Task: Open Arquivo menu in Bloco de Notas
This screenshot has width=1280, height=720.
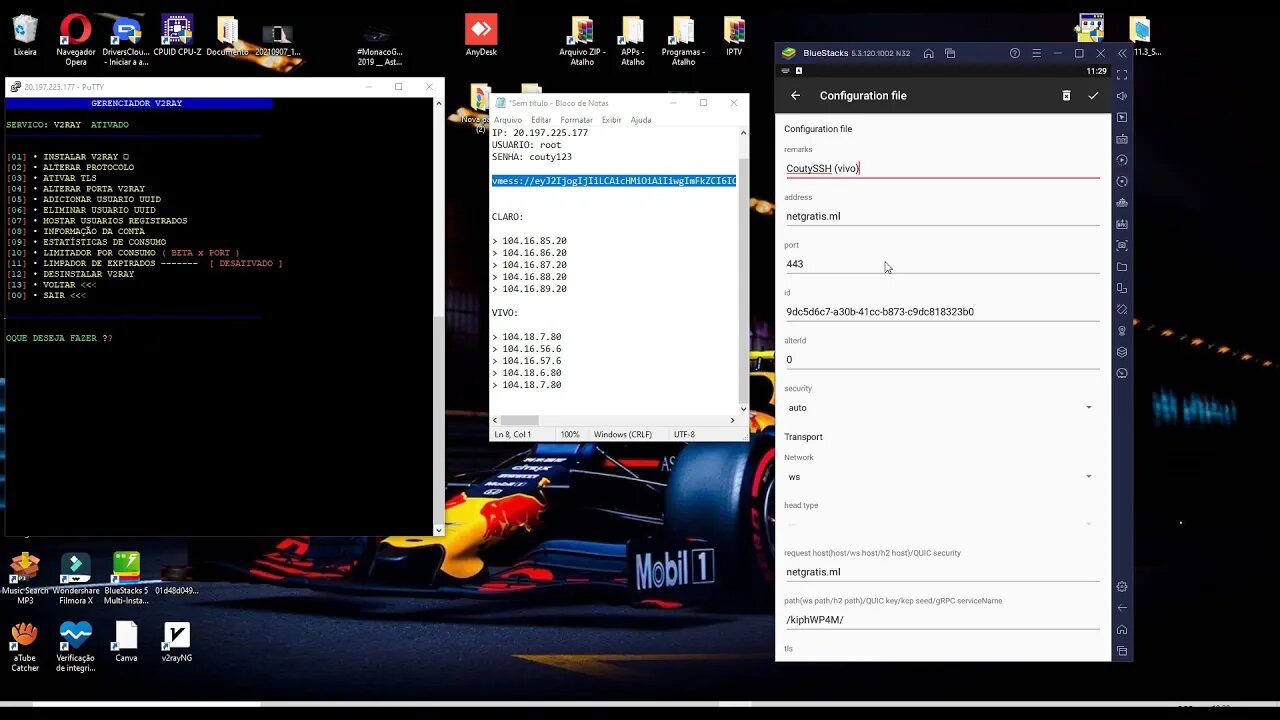Action: pos(508,120)
